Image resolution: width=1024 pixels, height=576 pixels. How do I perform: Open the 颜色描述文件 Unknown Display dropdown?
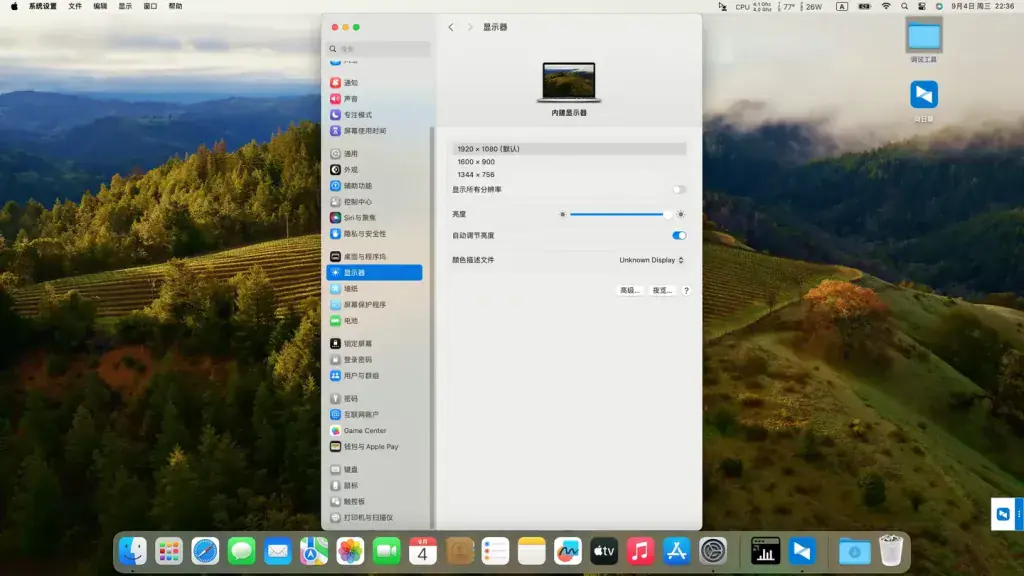651,260
